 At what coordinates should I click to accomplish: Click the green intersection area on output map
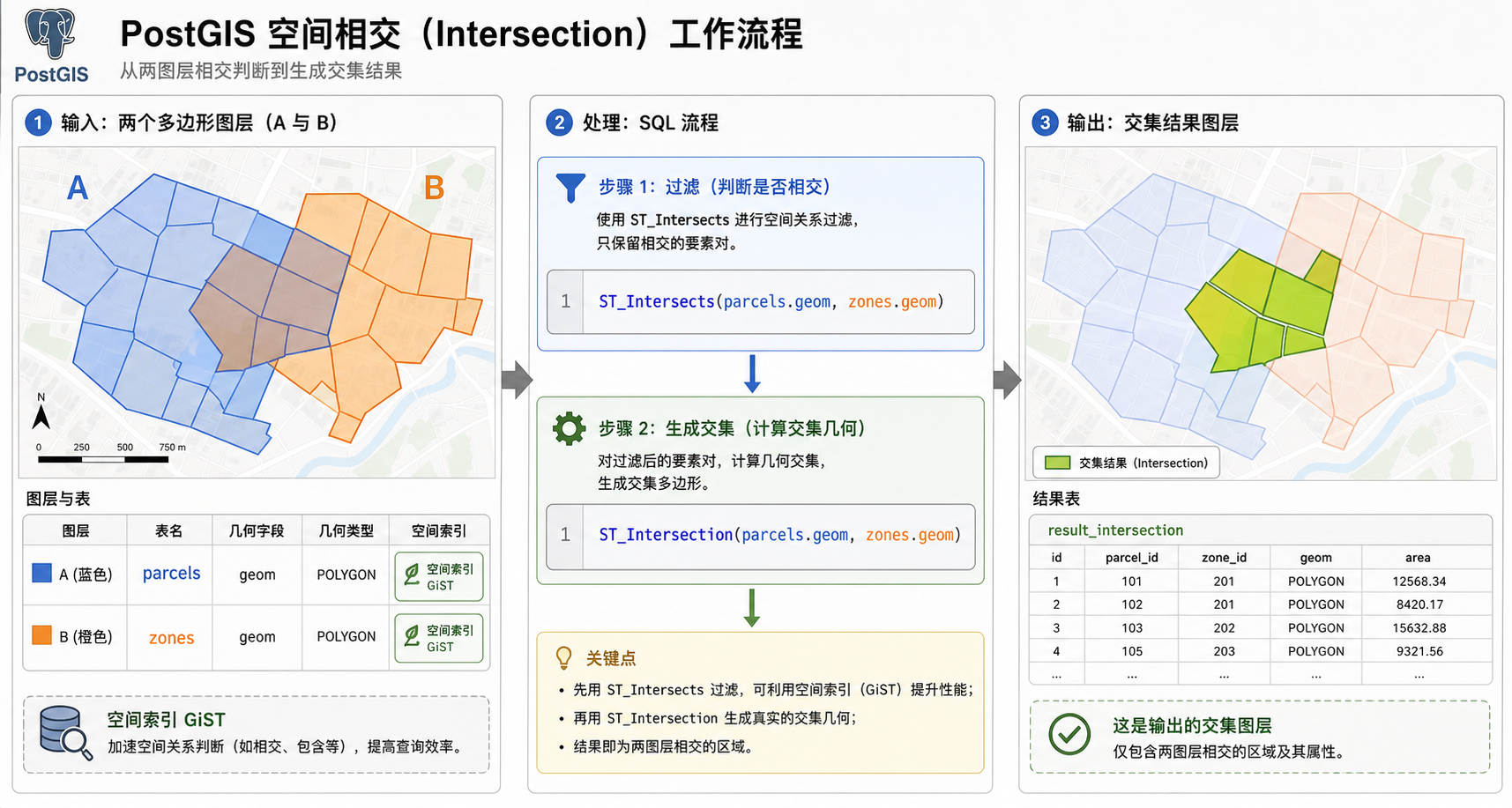coord(1261,313)
